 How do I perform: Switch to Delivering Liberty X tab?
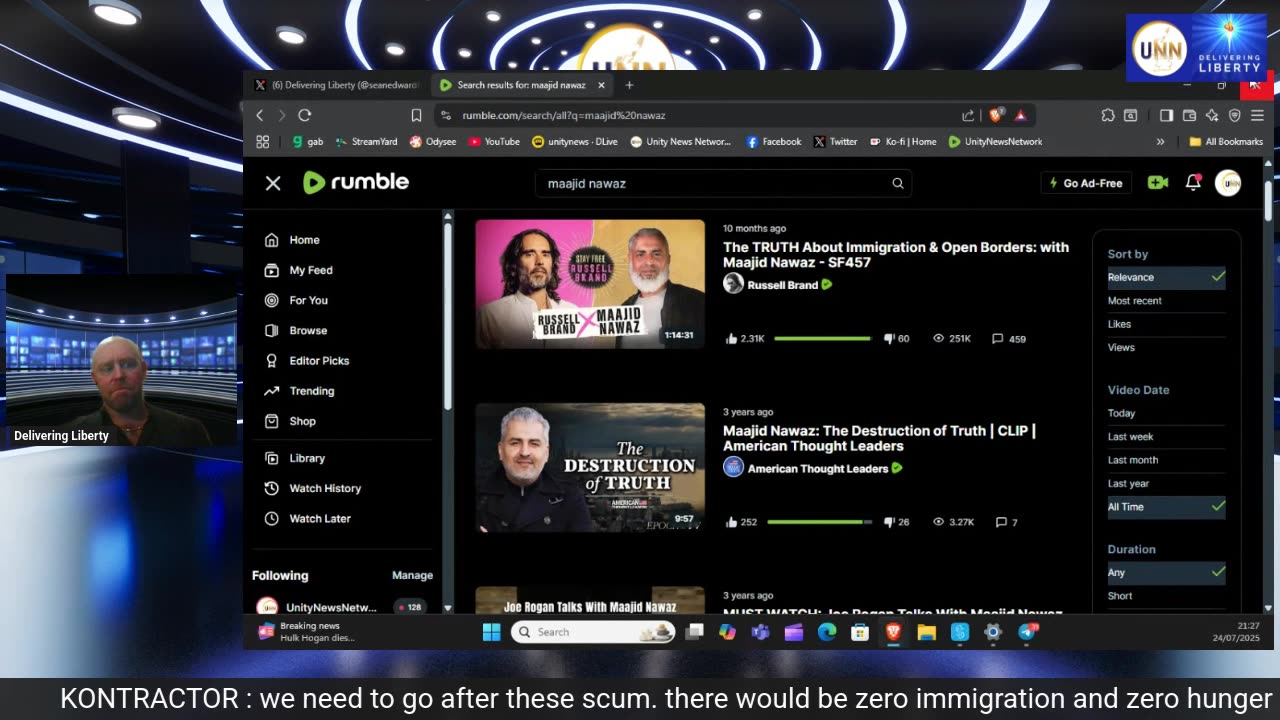[x=336, y=85]
